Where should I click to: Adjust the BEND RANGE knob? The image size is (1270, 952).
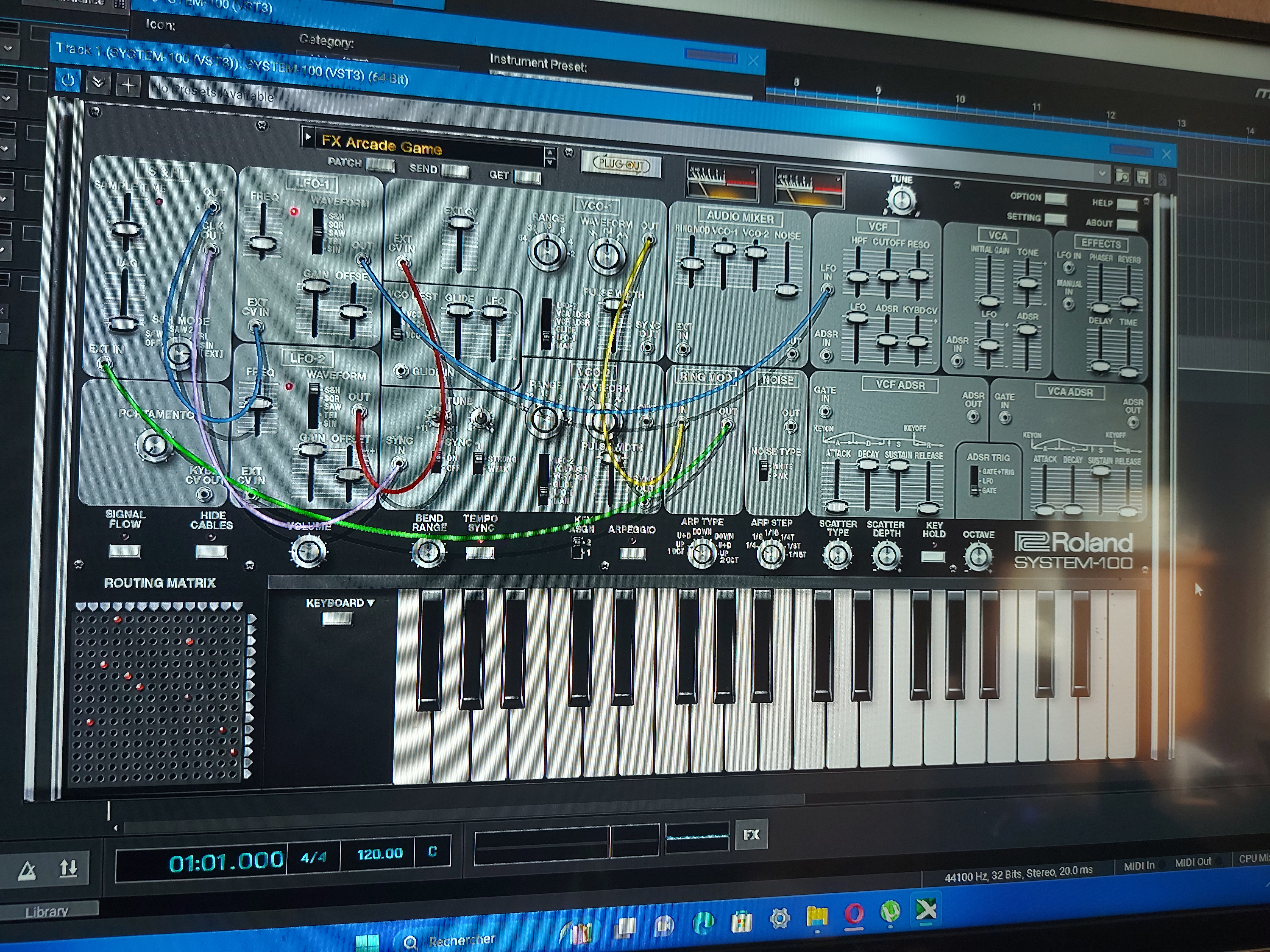pos(428,553)
